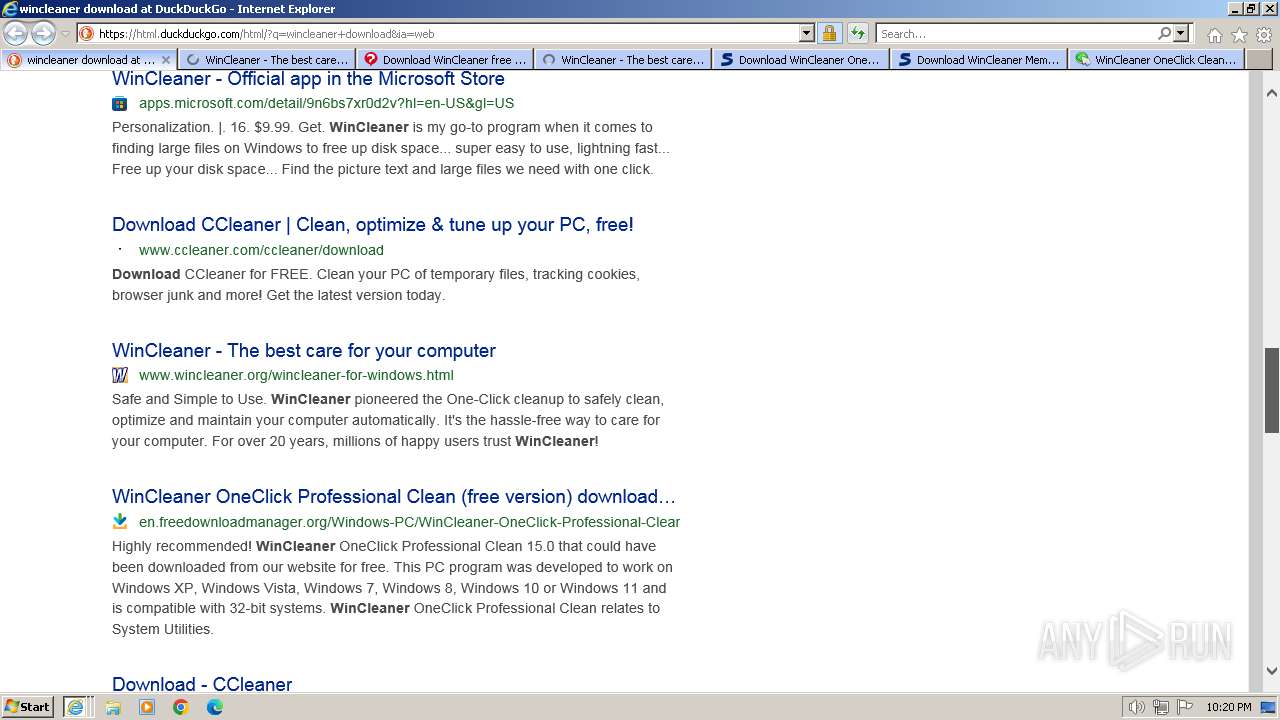Open the 'Download - CCleaner' result link
Screen dimensions: 1280x720
click(x=202, y=685)
